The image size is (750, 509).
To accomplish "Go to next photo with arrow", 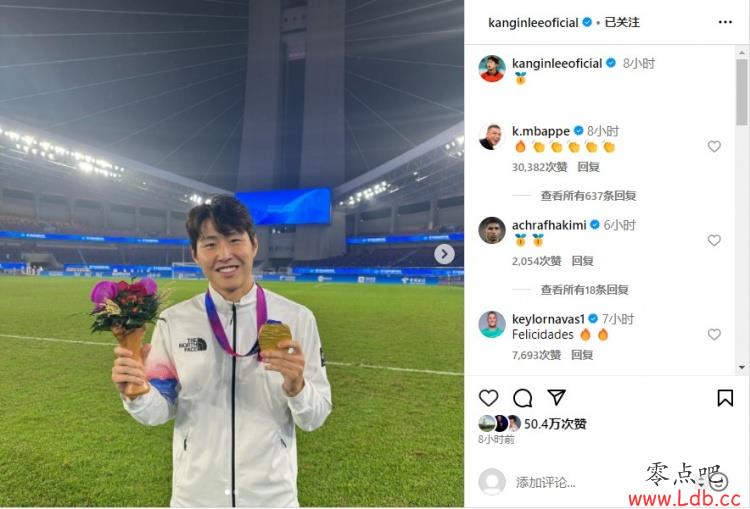I will (x=444, y=254).
